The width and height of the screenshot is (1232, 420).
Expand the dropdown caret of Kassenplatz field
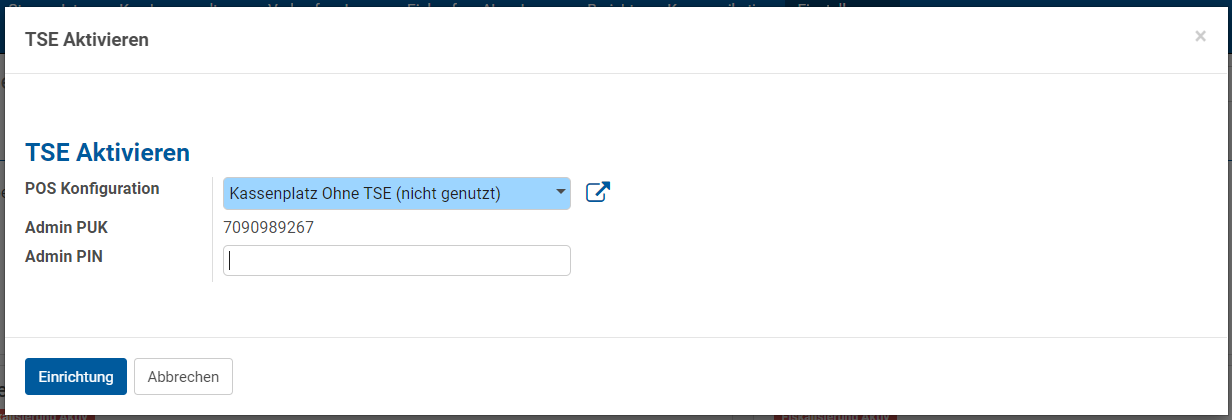(561, 191)
